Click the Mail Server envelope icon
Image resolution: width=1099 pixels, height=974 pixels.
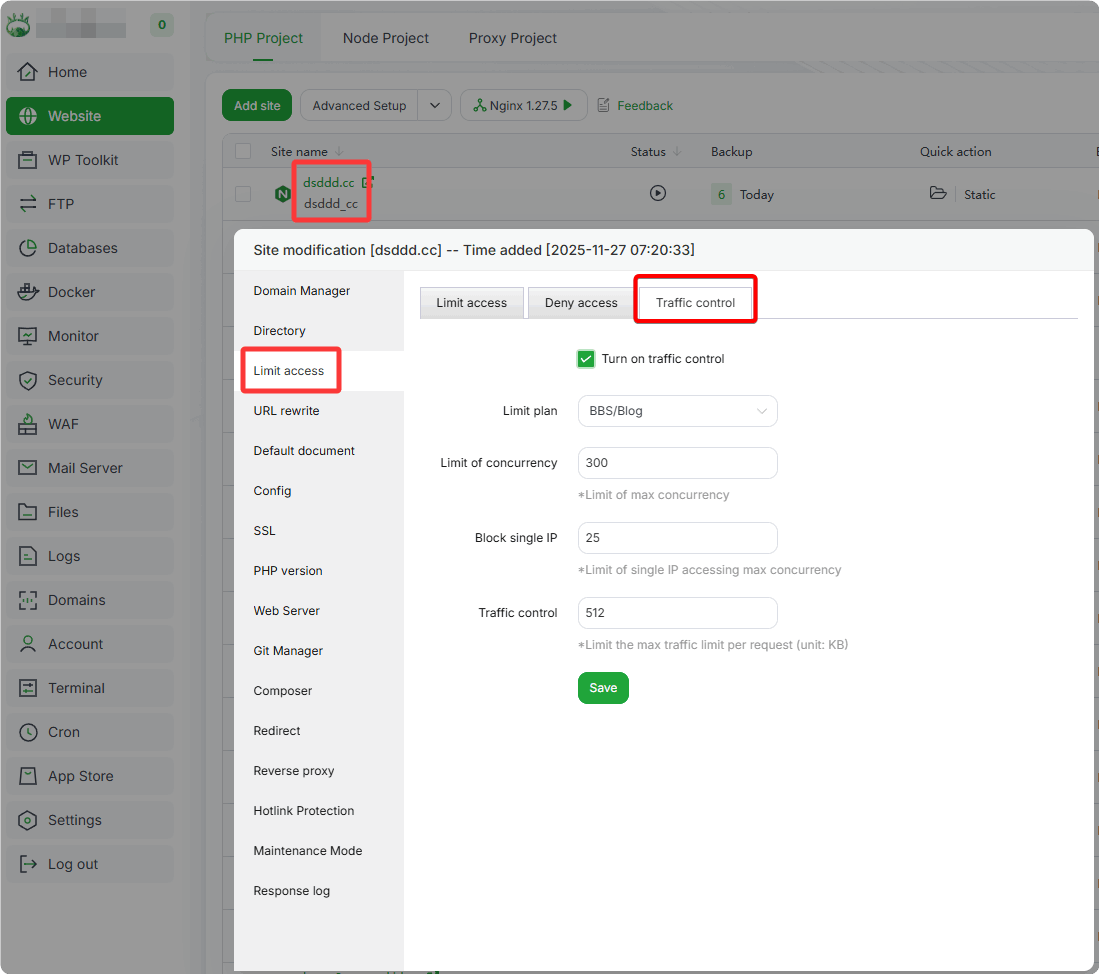point(29,468)
